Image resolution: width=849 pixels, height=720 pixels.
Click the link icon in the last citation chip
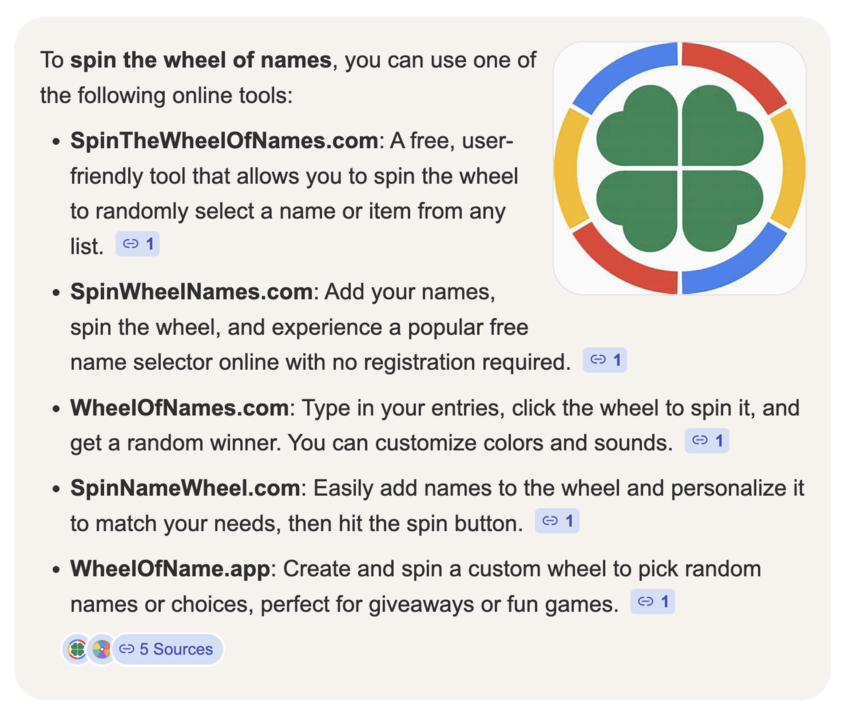tap(645, 601)
